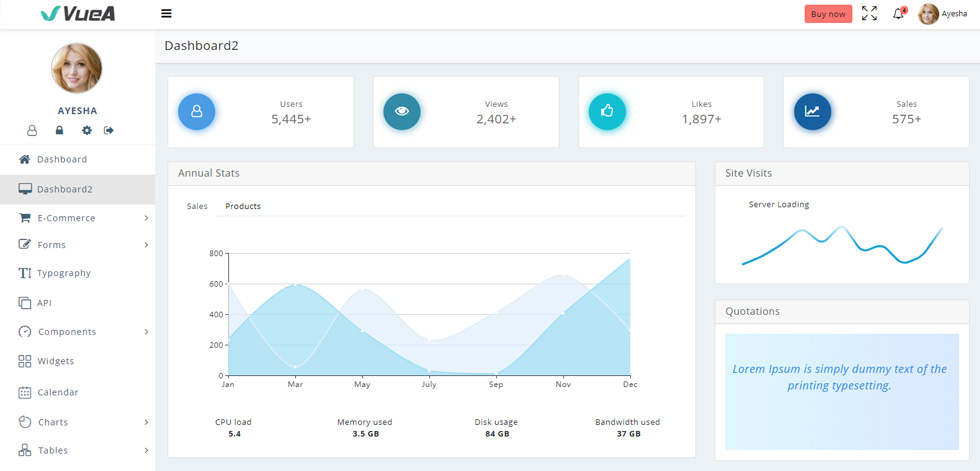Click the AYESHA name in sidebar

(78, 111)
